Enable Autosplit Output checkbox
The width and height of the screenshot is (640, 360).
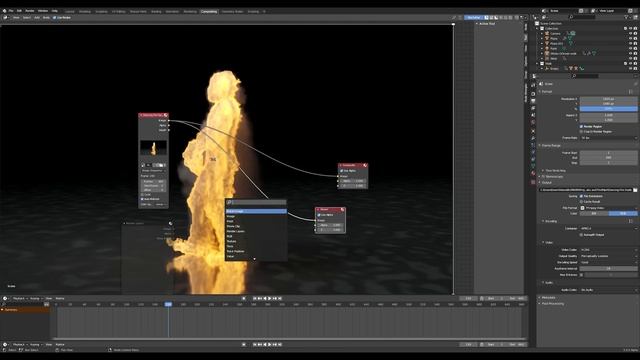pyautogui.click(x=581, y=235)
